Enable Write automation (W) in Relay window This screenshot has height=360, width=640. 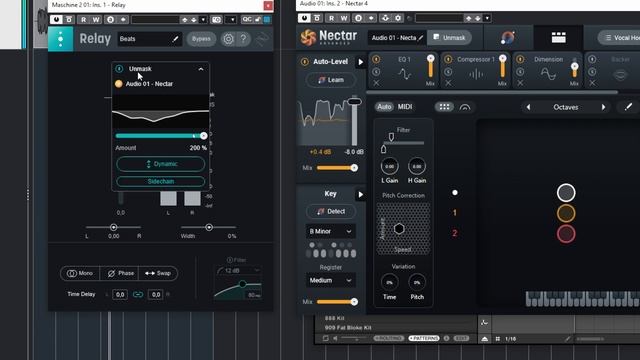96,19
